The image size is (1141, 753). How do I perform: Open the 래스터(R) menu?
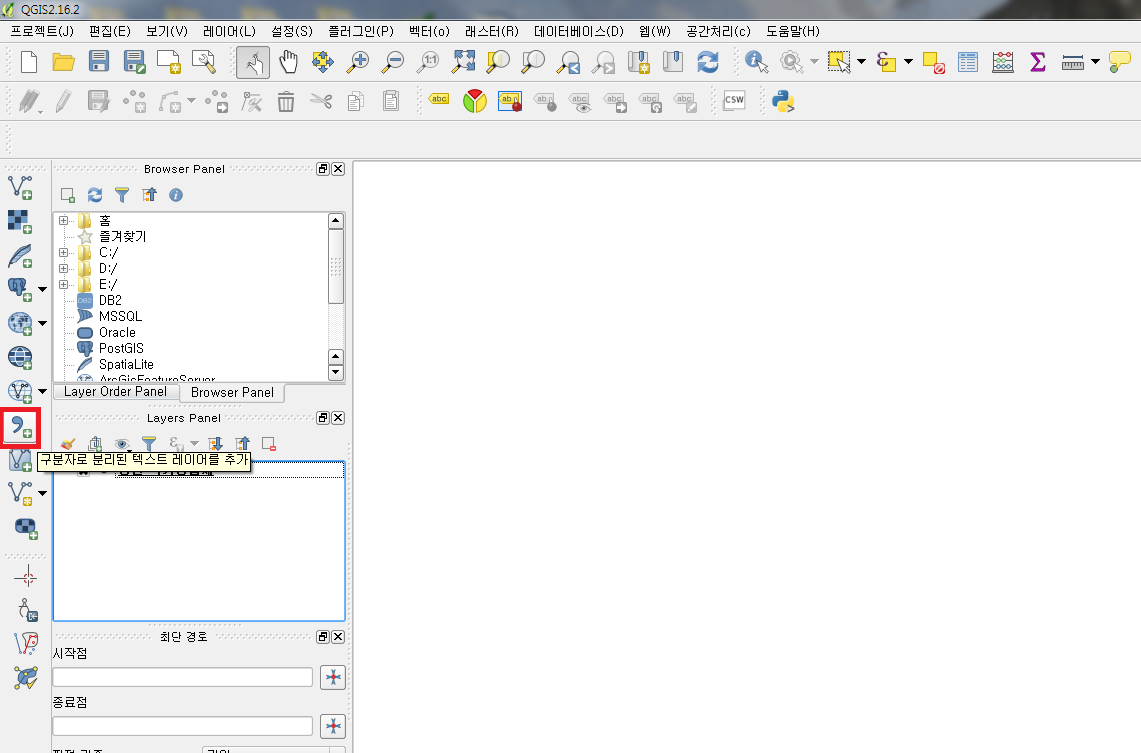492,31
